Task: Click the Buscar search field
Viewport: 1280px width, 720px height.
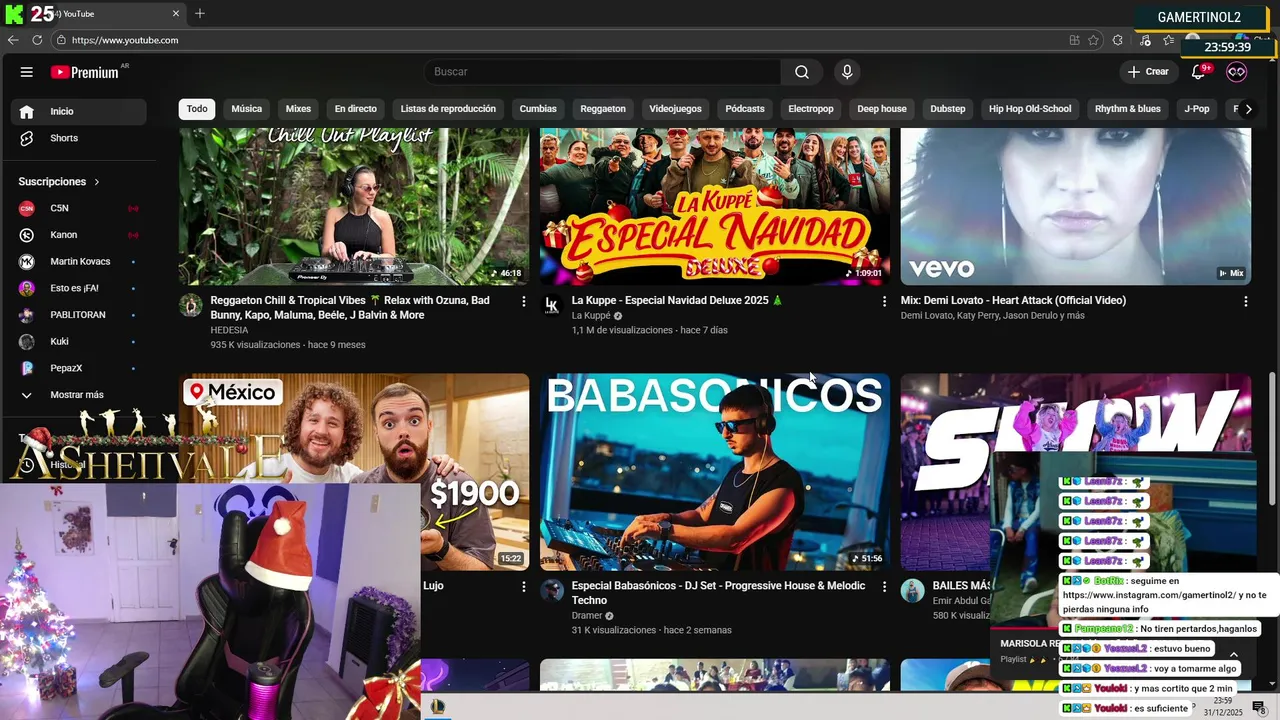Action: point(603,72)
